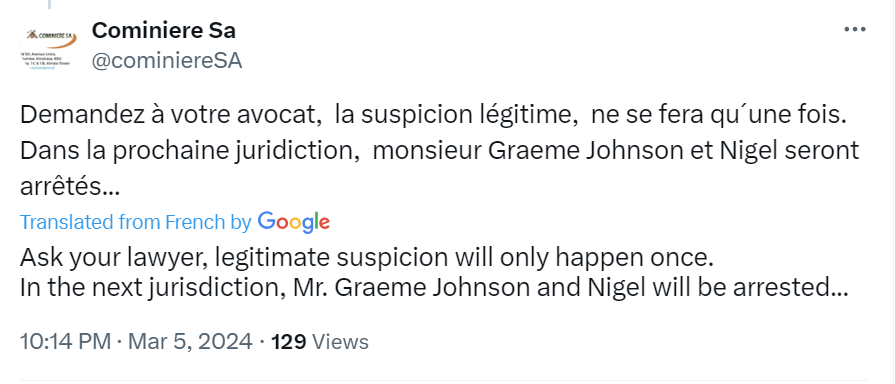The image size is (895, 384).
Task: View the 129 Views count
Action: (x=320, y=342)
